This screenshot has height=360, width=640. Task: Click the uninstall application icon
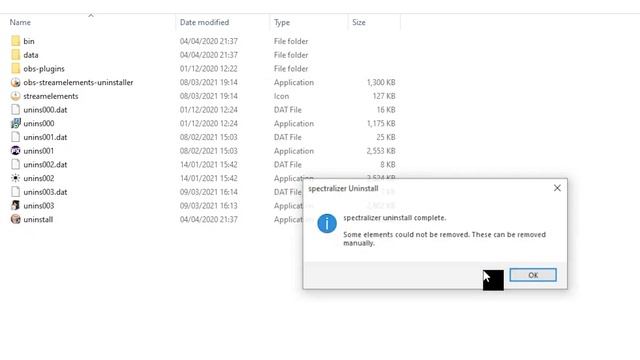[x=16, y=219]
